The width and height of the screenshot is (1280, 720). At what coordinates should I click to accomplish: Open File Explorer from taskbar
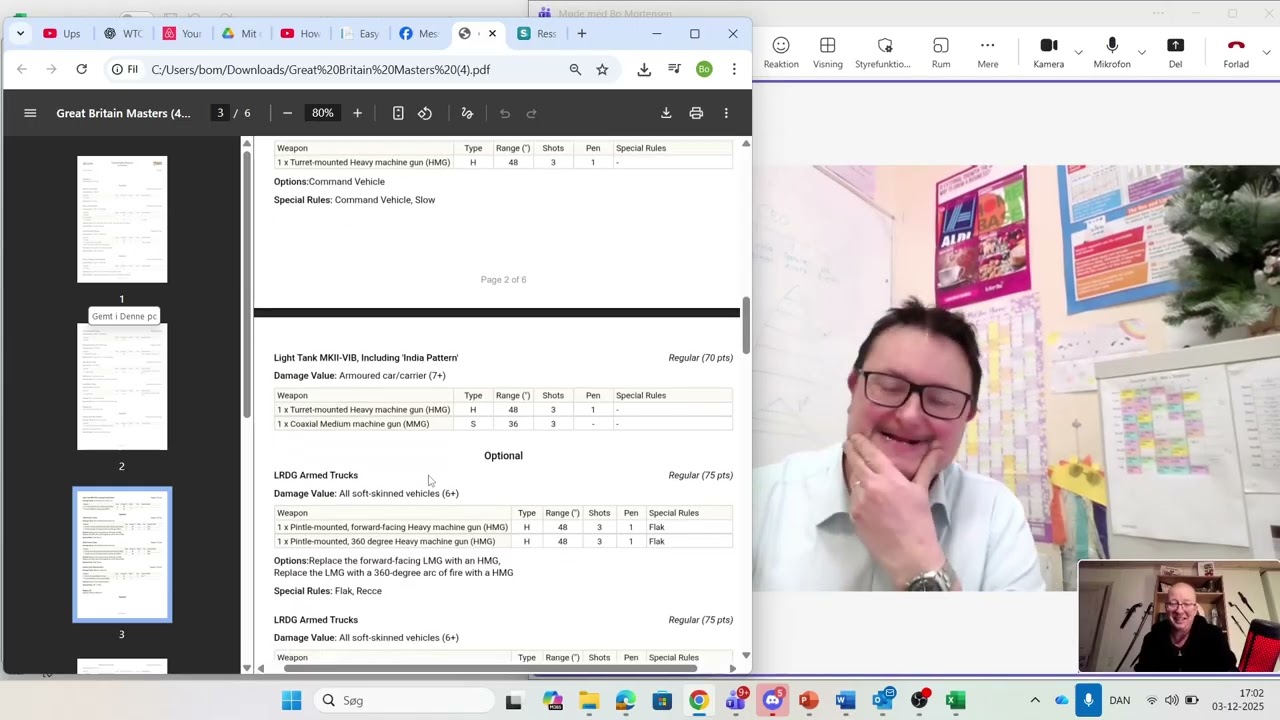(x=589, y=700)
